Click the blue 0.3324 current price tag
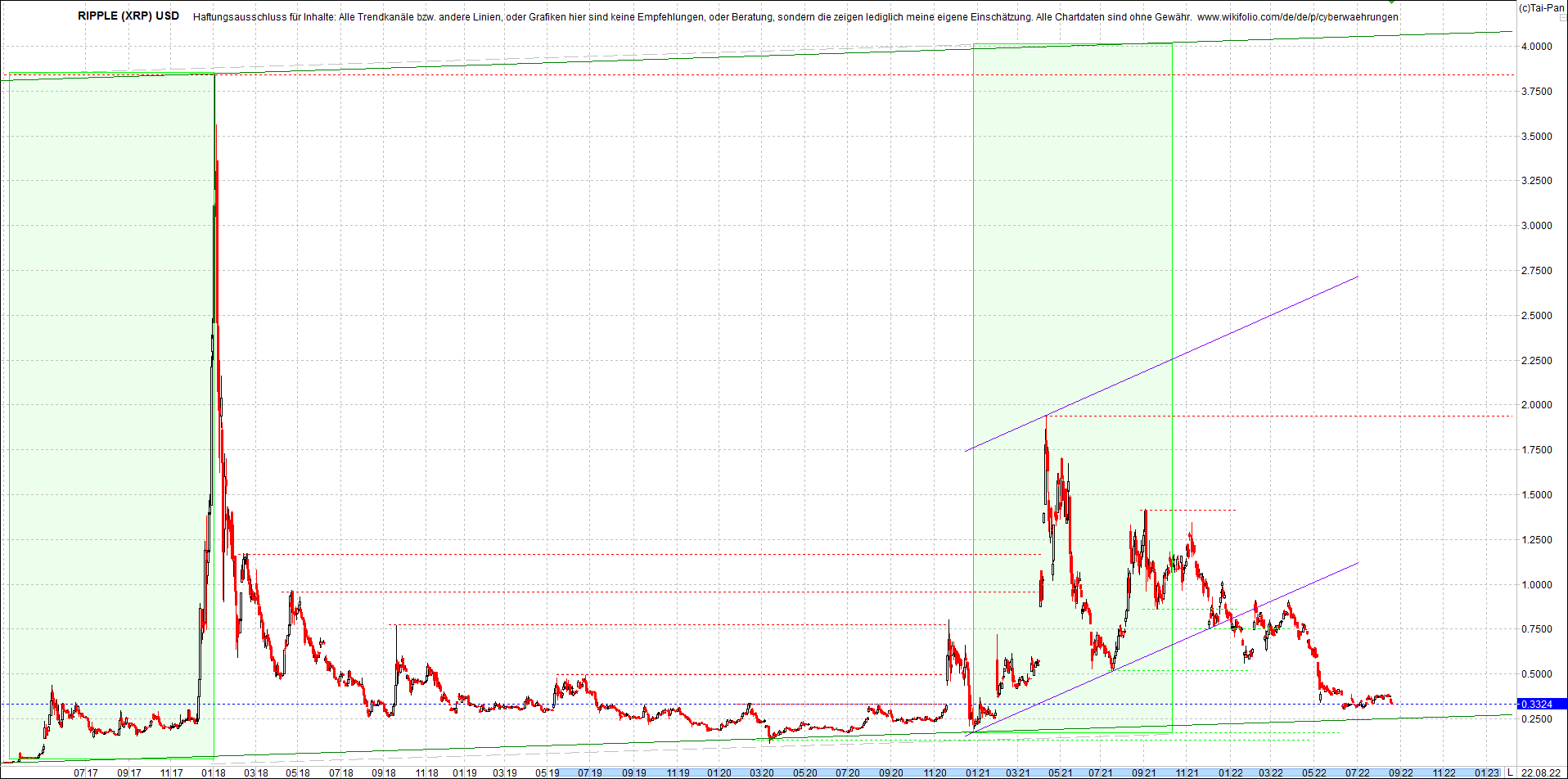The height and width of the screenshot is (779, 1568). pos(1541,704)
